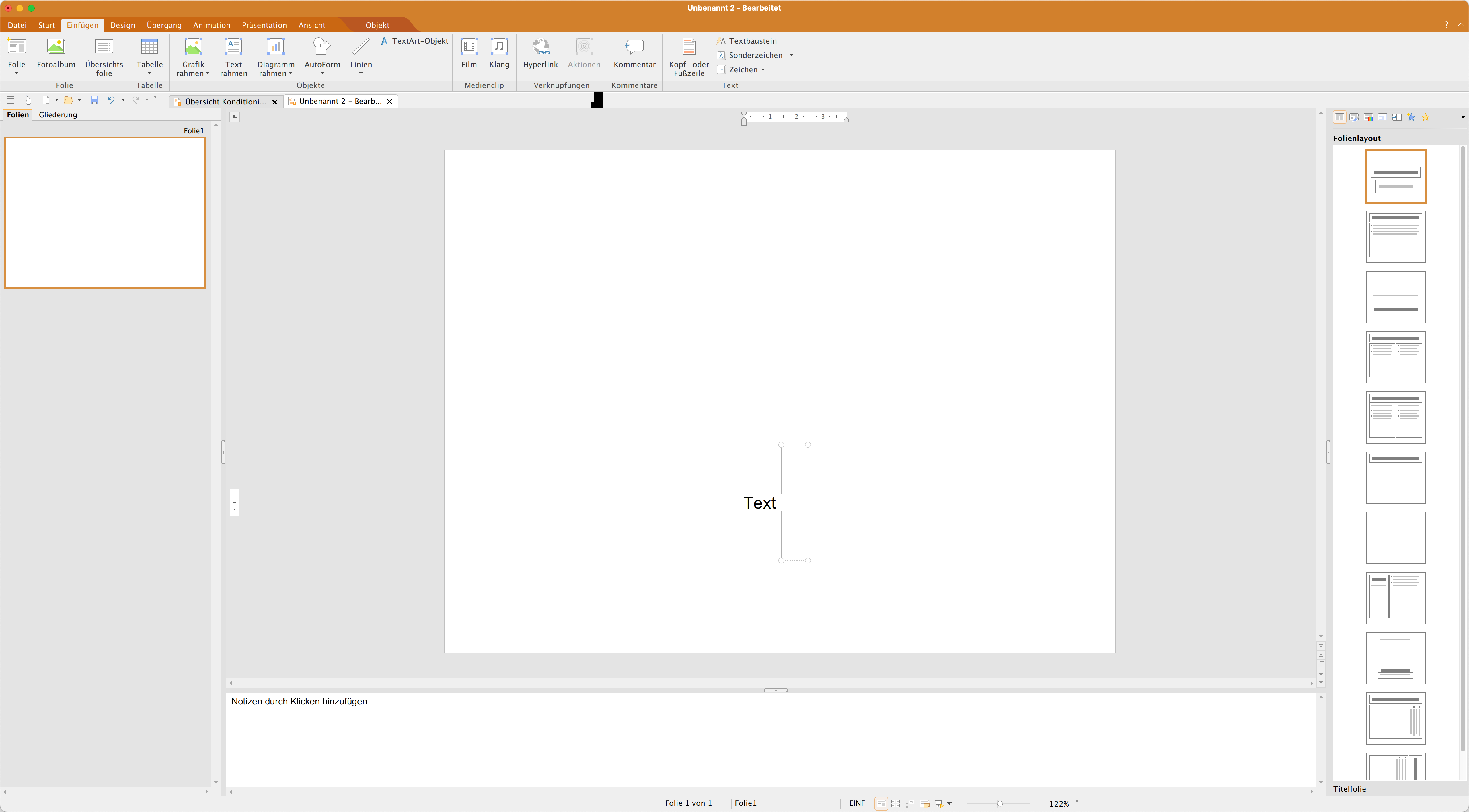The height and width of the screenshot is (812, 1469).
Task: Select the sidebar Folienlayout panel toggle
Action: point(1340,118)
